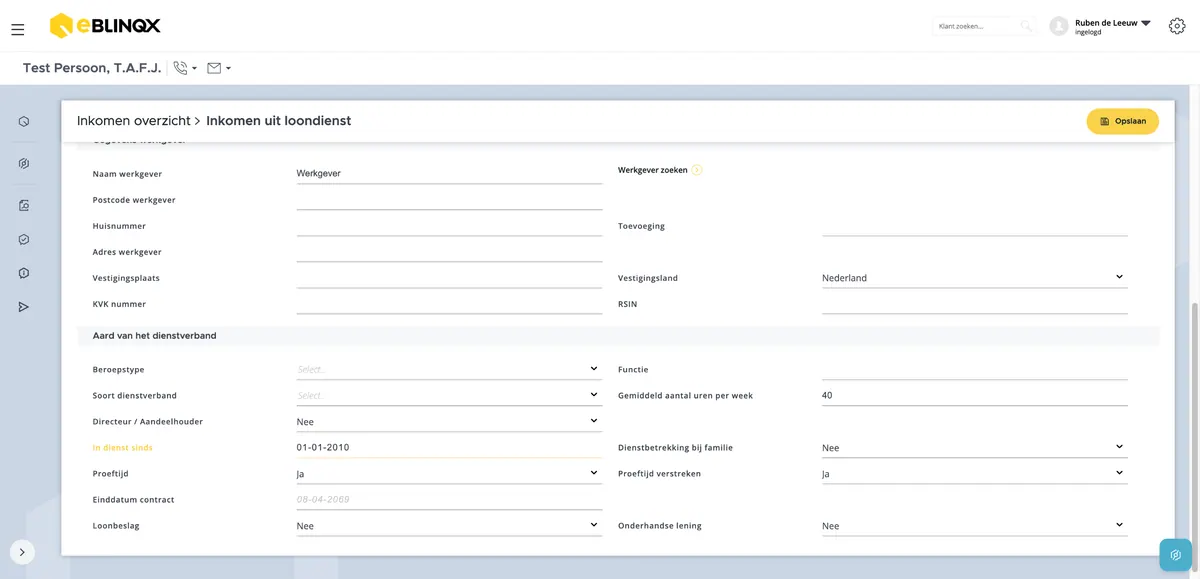Focus the Toevoeging field
1200x579 pixels.
coord(975,225)
